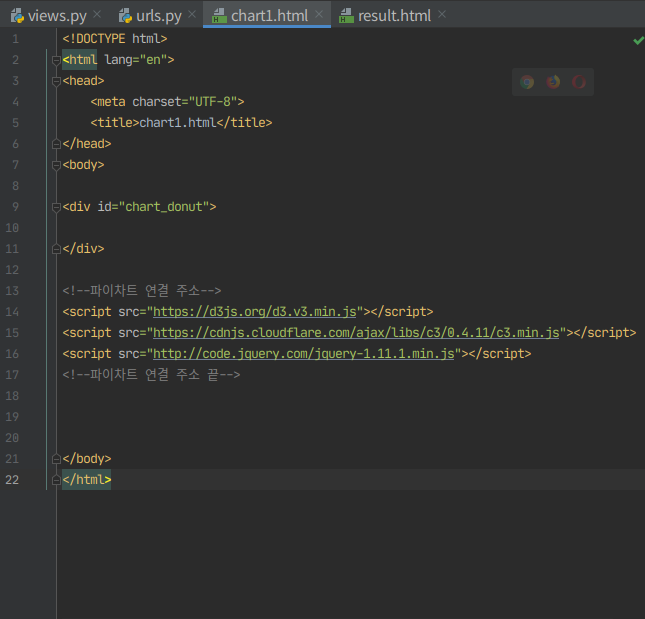645x619 pixels.
Task: Click the Python file icon on urls.py tab
Action: (125, 16)
